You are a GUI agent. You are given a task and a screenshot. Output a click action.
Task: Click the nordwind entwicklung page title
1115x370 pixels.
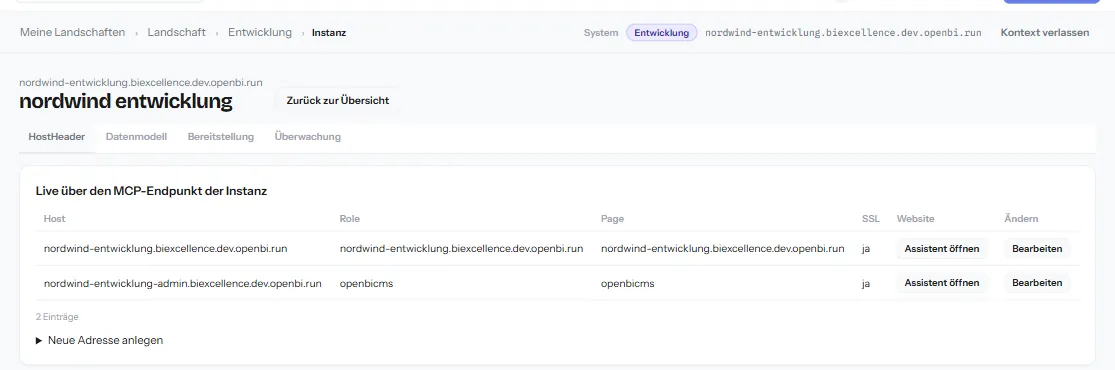pyautogui.click(x=126, y=101)
